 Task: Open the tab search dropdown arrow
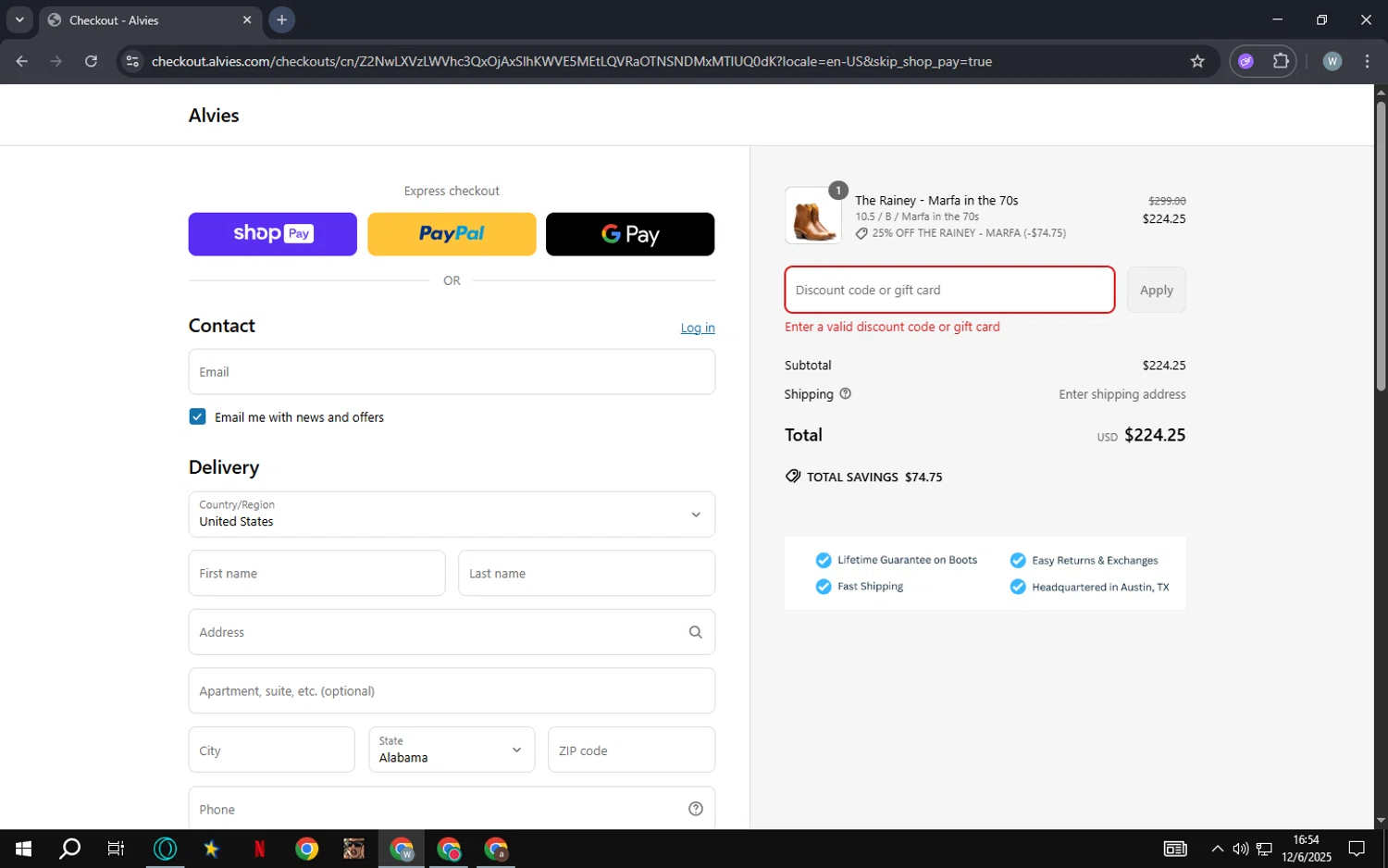point(19,19)
